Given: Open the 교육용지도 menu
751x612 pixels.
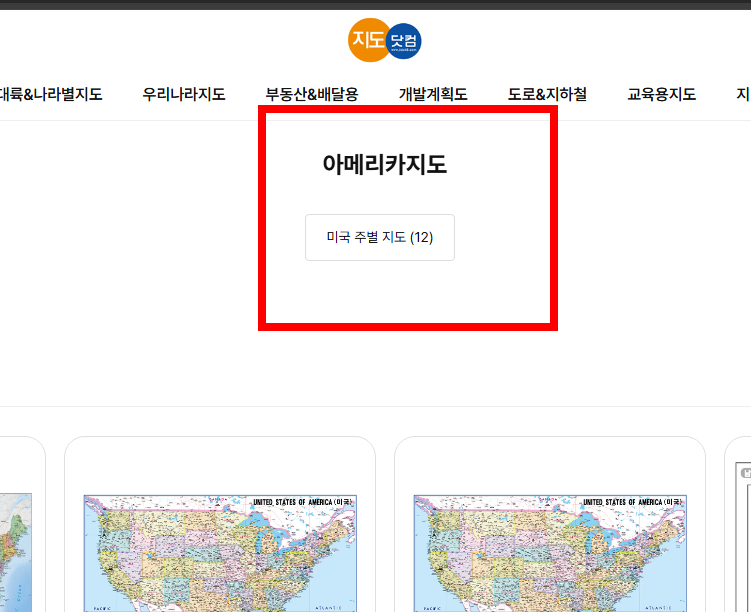Looking at the screenshot, I should (x=661, y=94).
